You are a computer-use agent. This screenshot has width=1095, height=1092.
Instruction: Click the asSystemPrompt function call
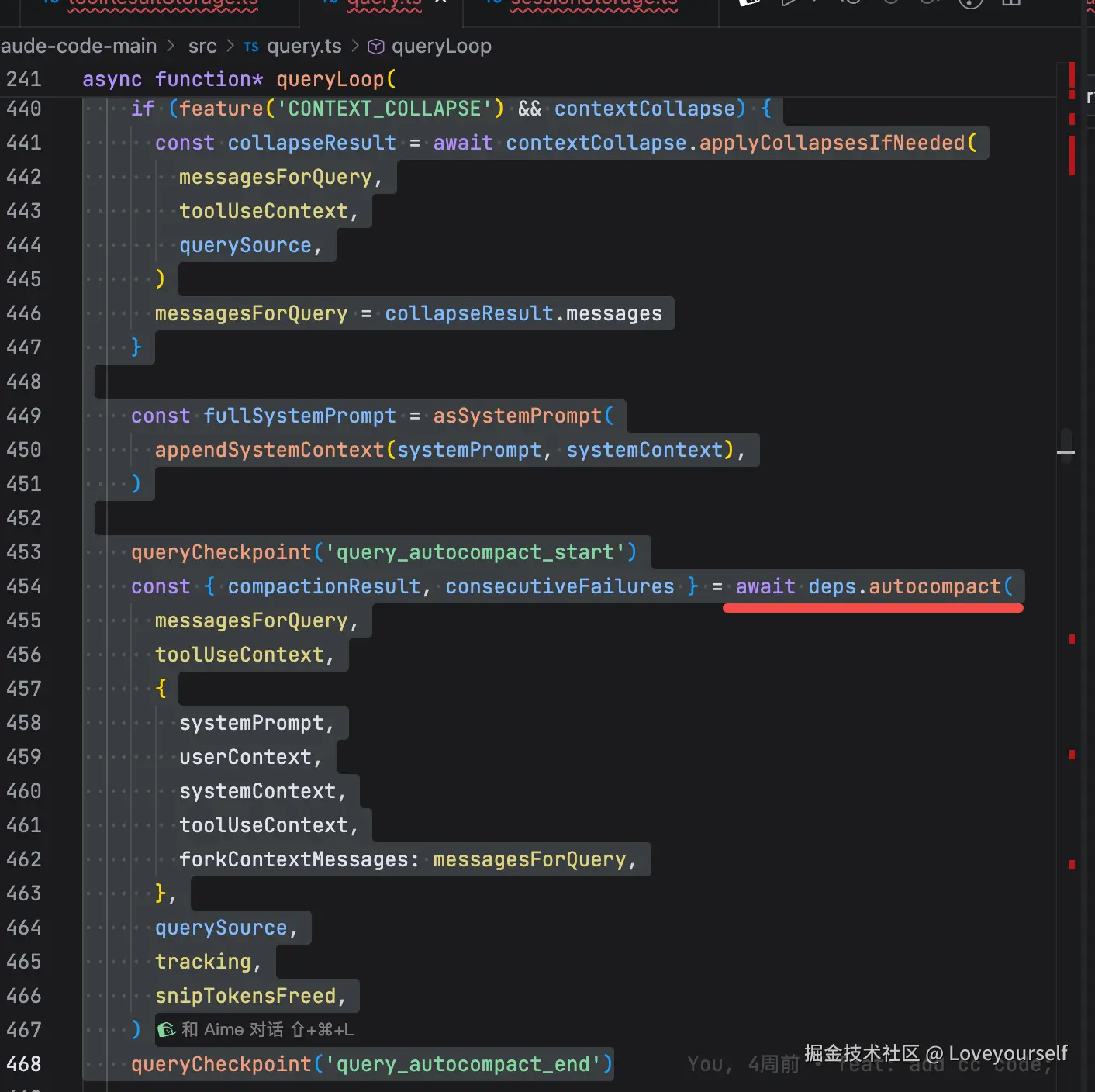pos(517,416)
